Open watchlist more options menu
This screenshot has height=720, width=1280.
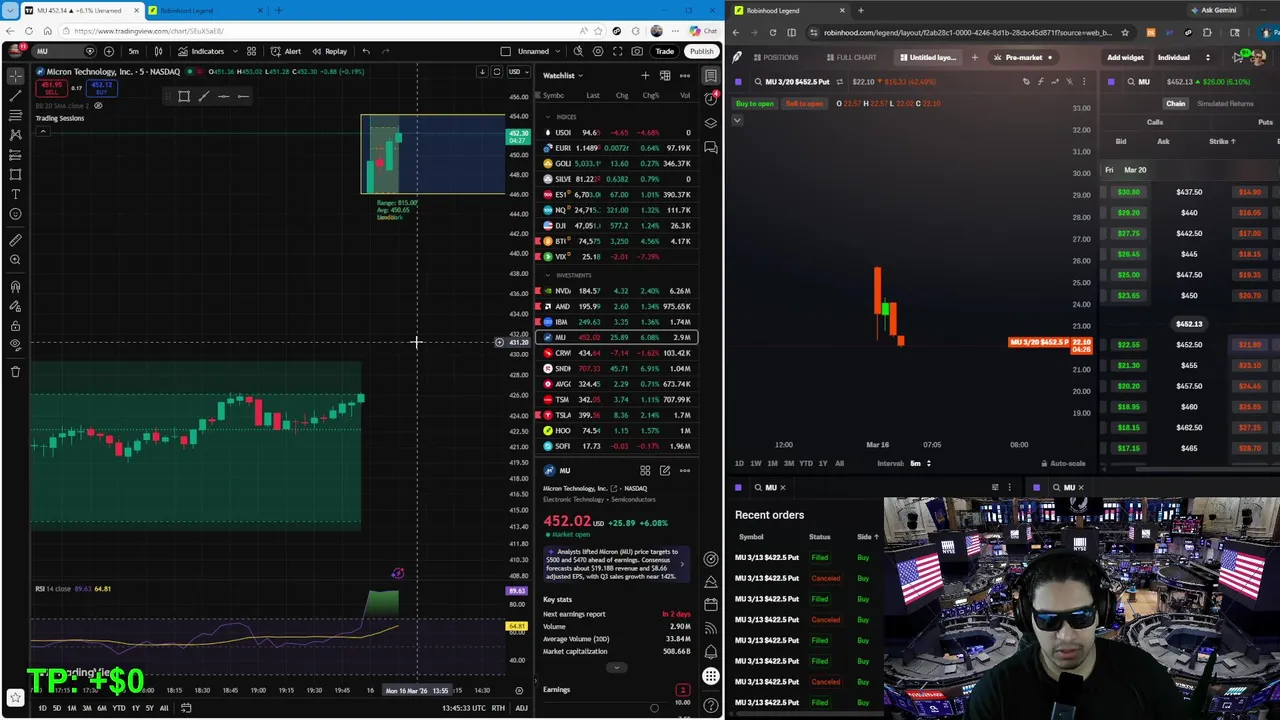pyautogui.click(x=684, y=75)
